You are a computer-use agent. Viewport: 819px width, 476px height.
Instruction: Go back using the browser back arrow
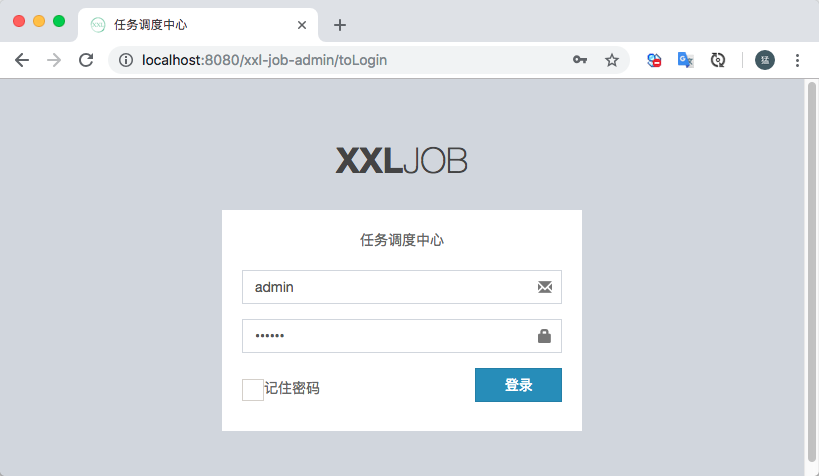tap(22, 60)
